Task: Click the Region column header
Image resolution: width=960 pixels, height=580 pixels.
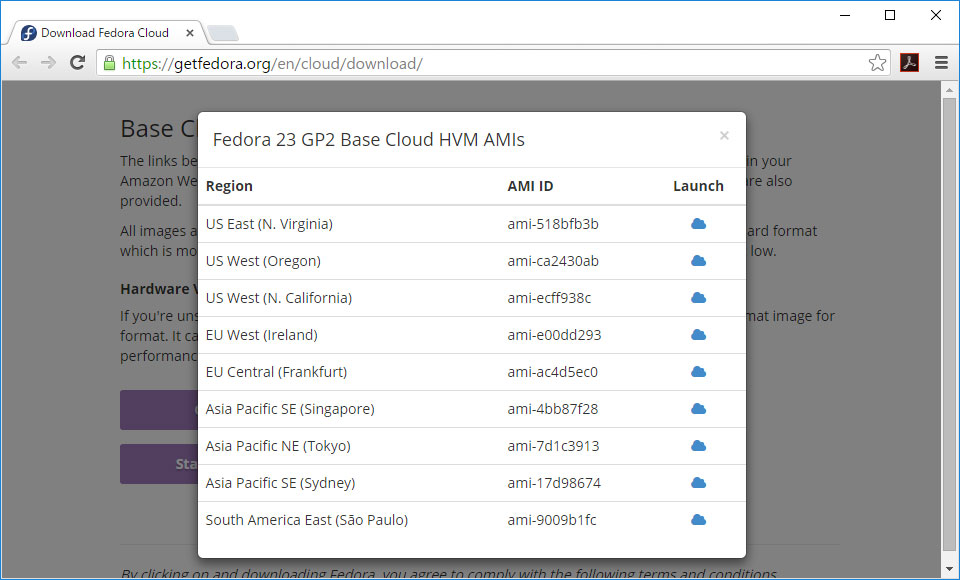Action: point(229,186)
